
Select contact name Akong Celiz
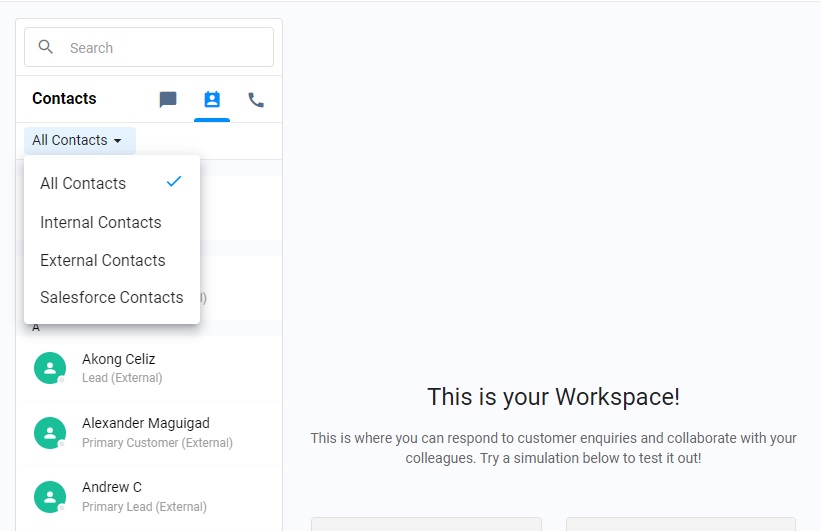click(x=118, y=359)
